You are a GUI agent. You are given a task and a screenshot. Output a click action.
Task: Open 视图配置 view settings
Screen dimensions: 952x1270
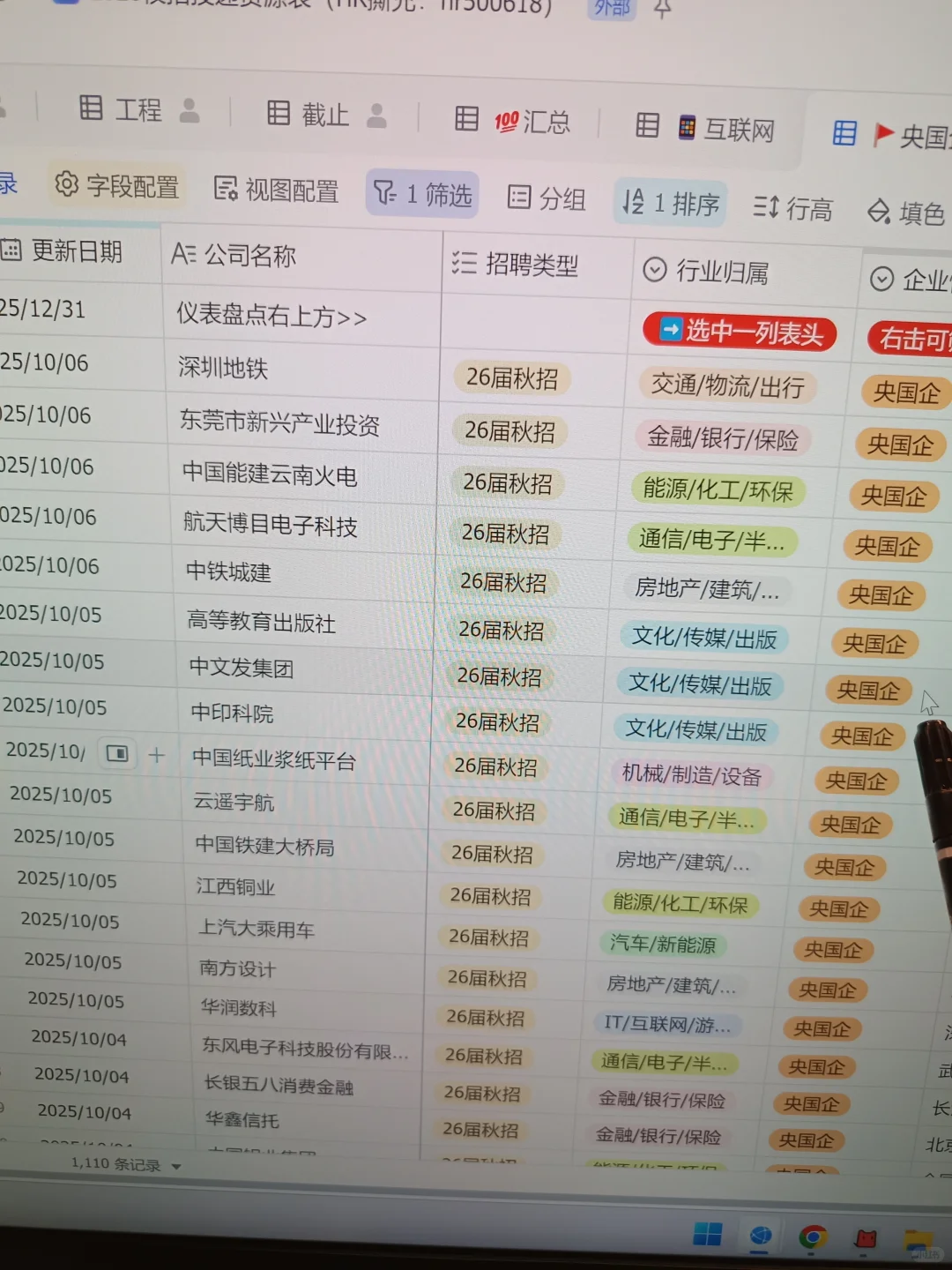click(276, 190)
